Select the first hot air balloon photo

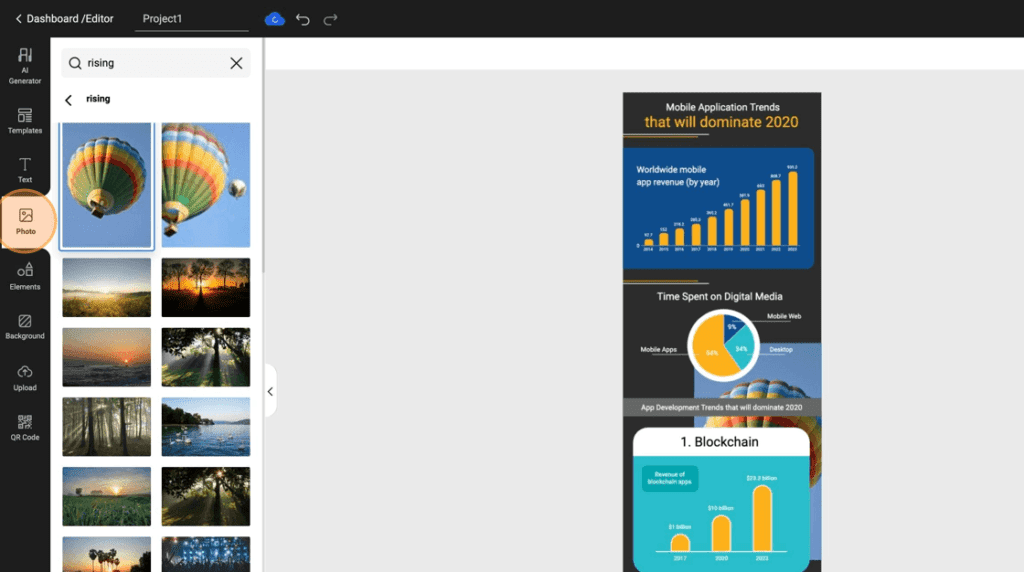(x=106, y=185)
